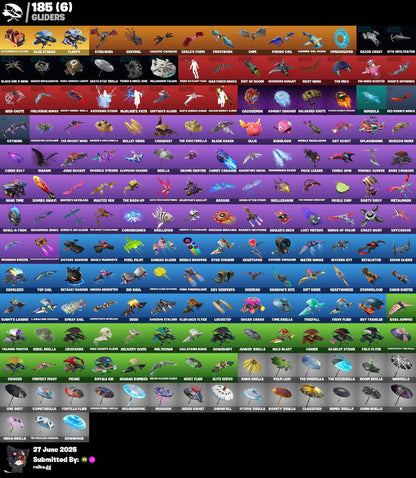The image size is (416, 478).
Task: Choose the Blue Streak glider
Action: pos(45,40)
